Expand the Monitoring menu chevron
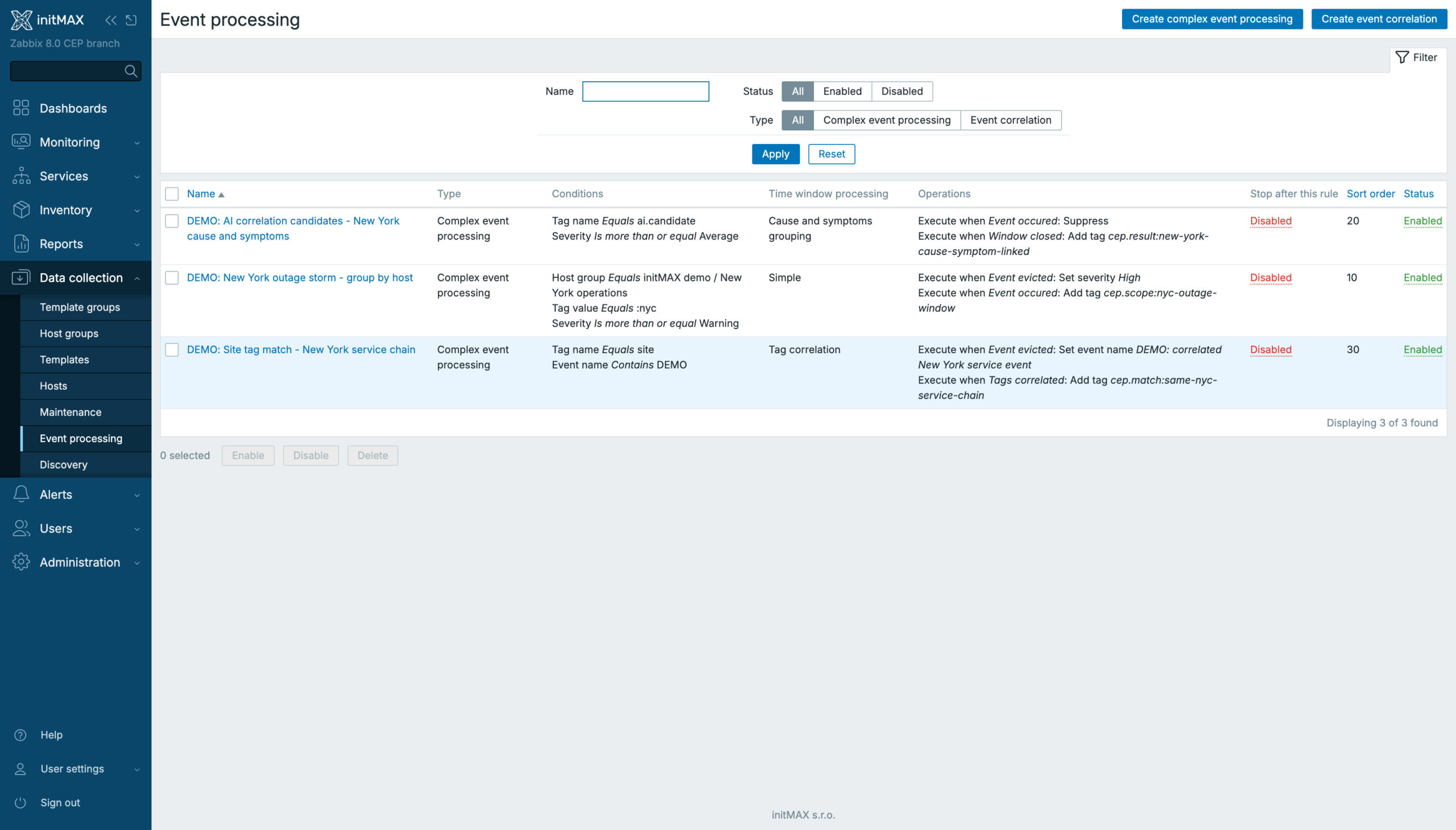1456x830 pixels. 136,143
